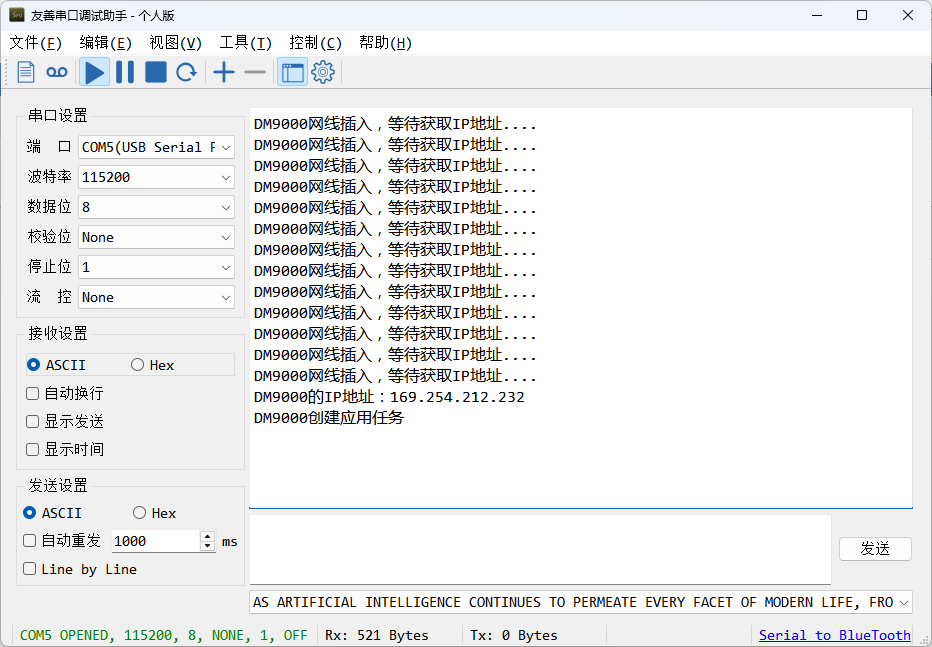Open the 波特率 115200 dropdown
This screenshot has height=647, width=932.
(156, 177)
